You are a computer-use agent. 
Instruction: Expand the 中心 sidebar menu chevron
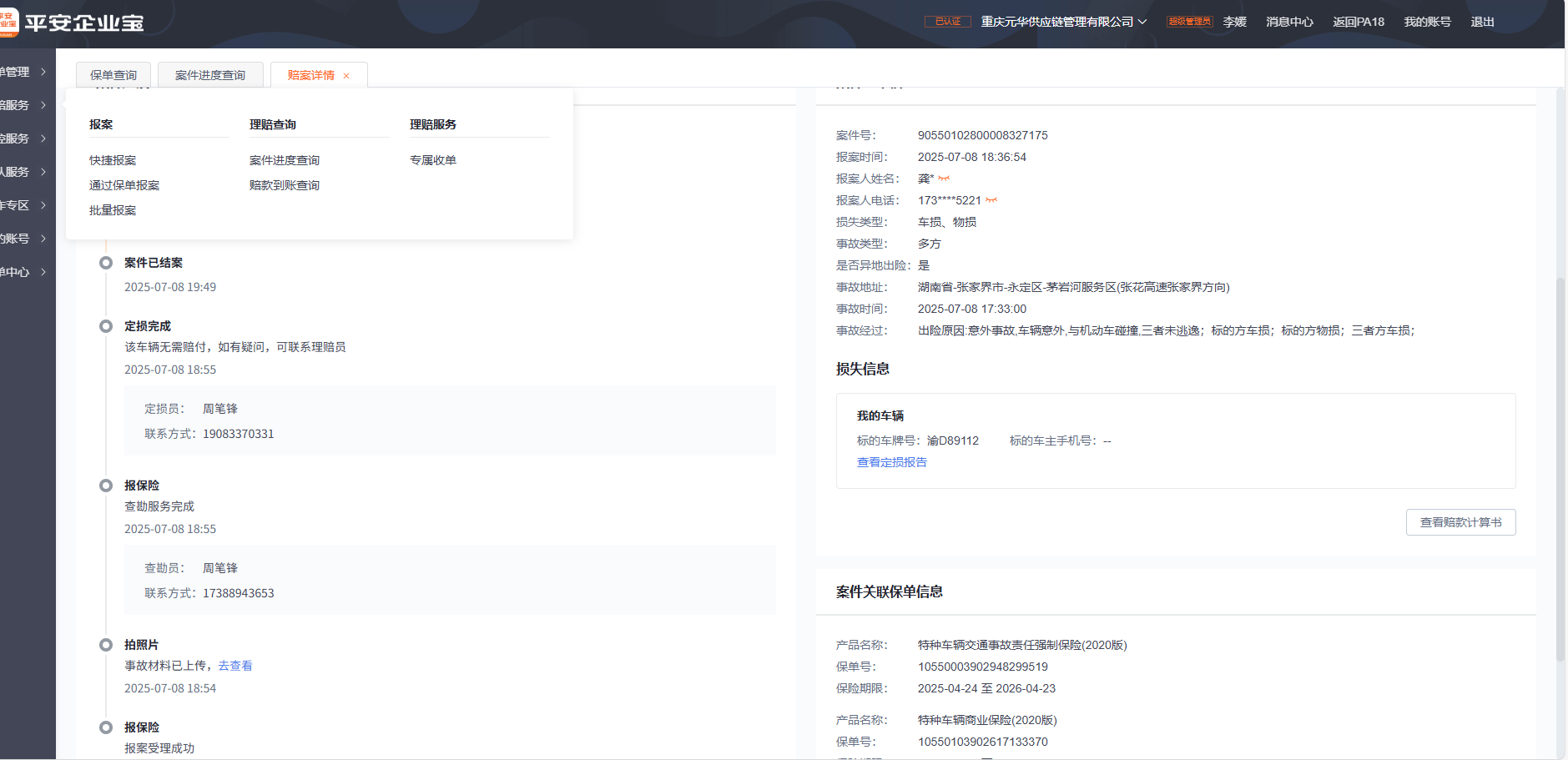click(43, 272)
